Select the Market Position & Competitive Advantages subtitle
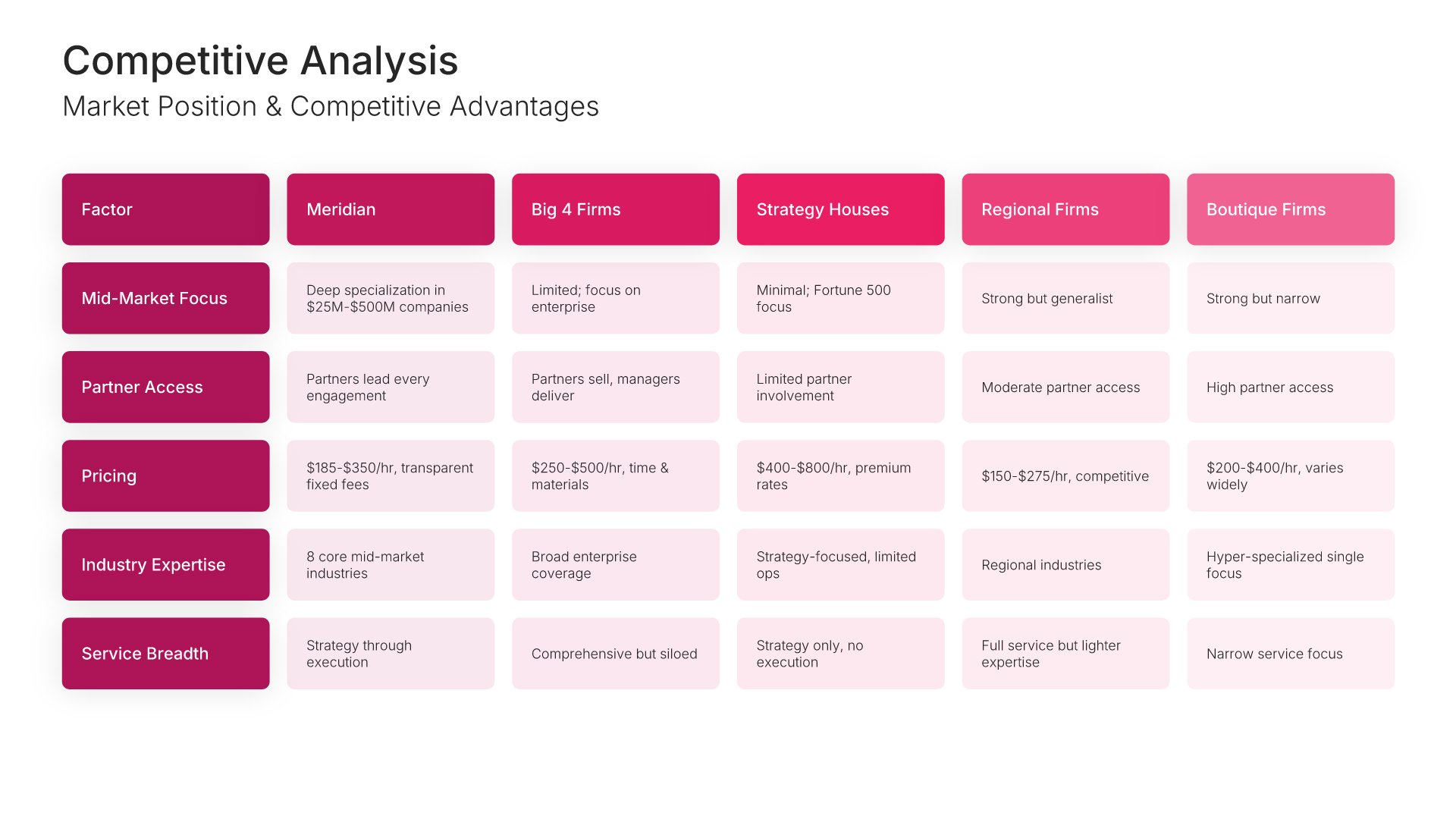Viewport: 1456px width, 819px height. pos(331,106)
